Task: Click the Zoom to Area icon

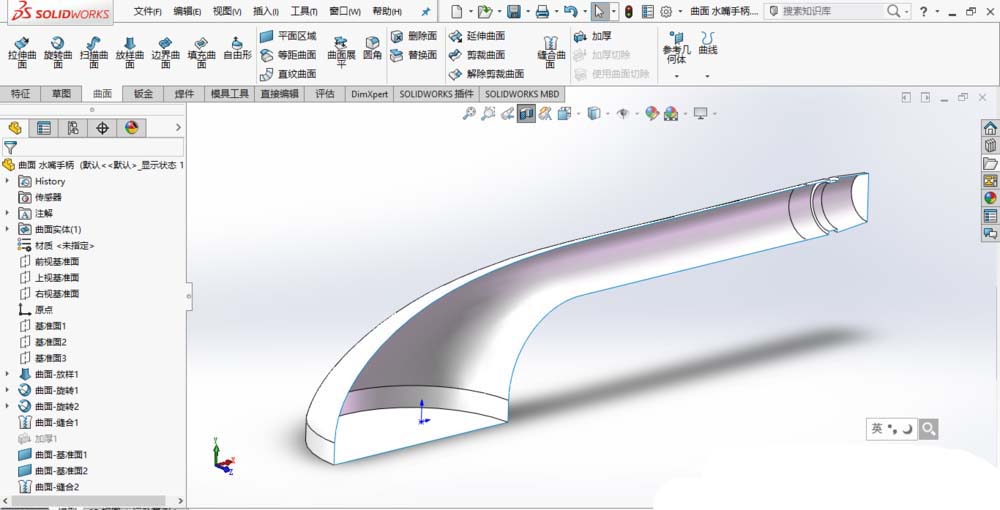Action: click(x=488, y=113)
